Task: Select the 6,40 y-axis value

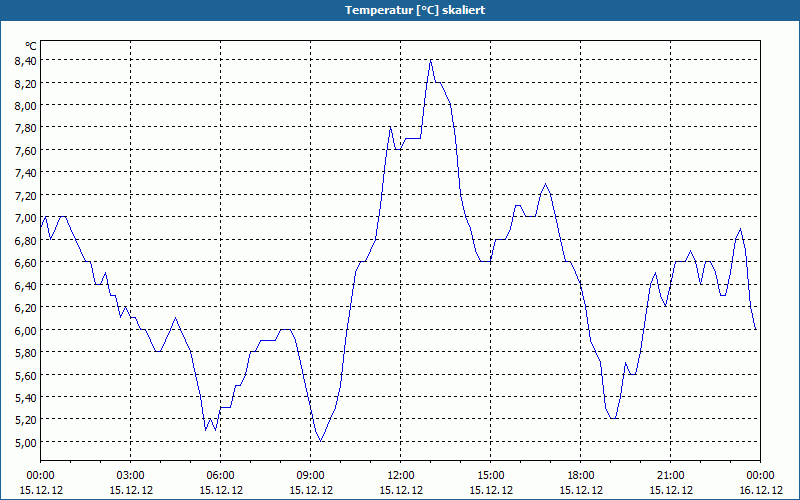Action: click(26, 285)
